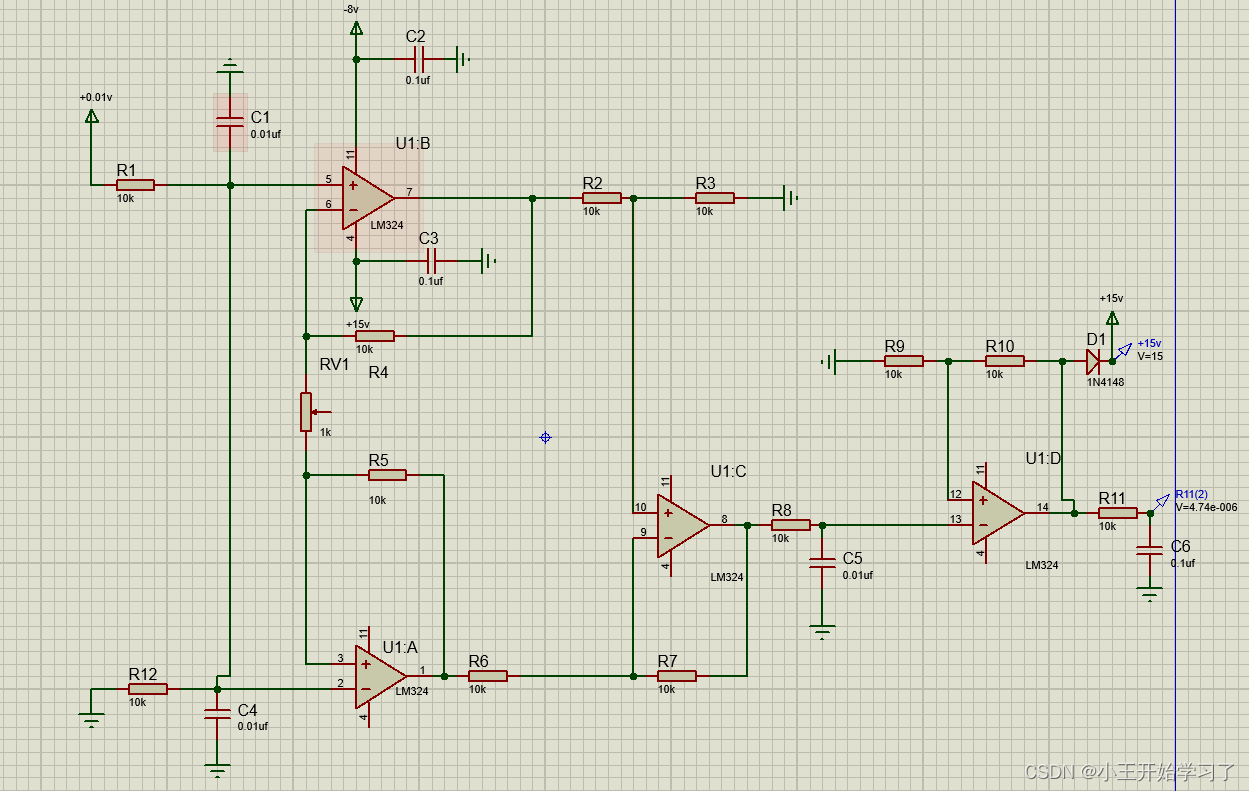1249x791 pixels.
Task: Click the ground symbol below C4
Action: [x=217, y=770]
